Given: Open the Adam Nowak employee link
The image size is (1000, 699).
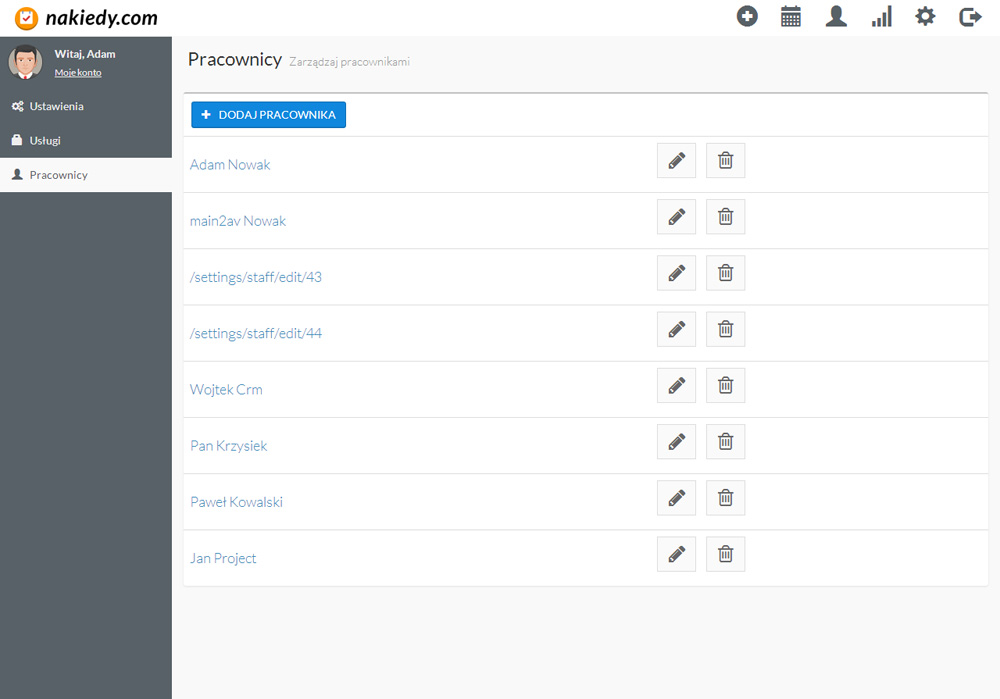Looking at the screenshot, I should click(230, 165).
